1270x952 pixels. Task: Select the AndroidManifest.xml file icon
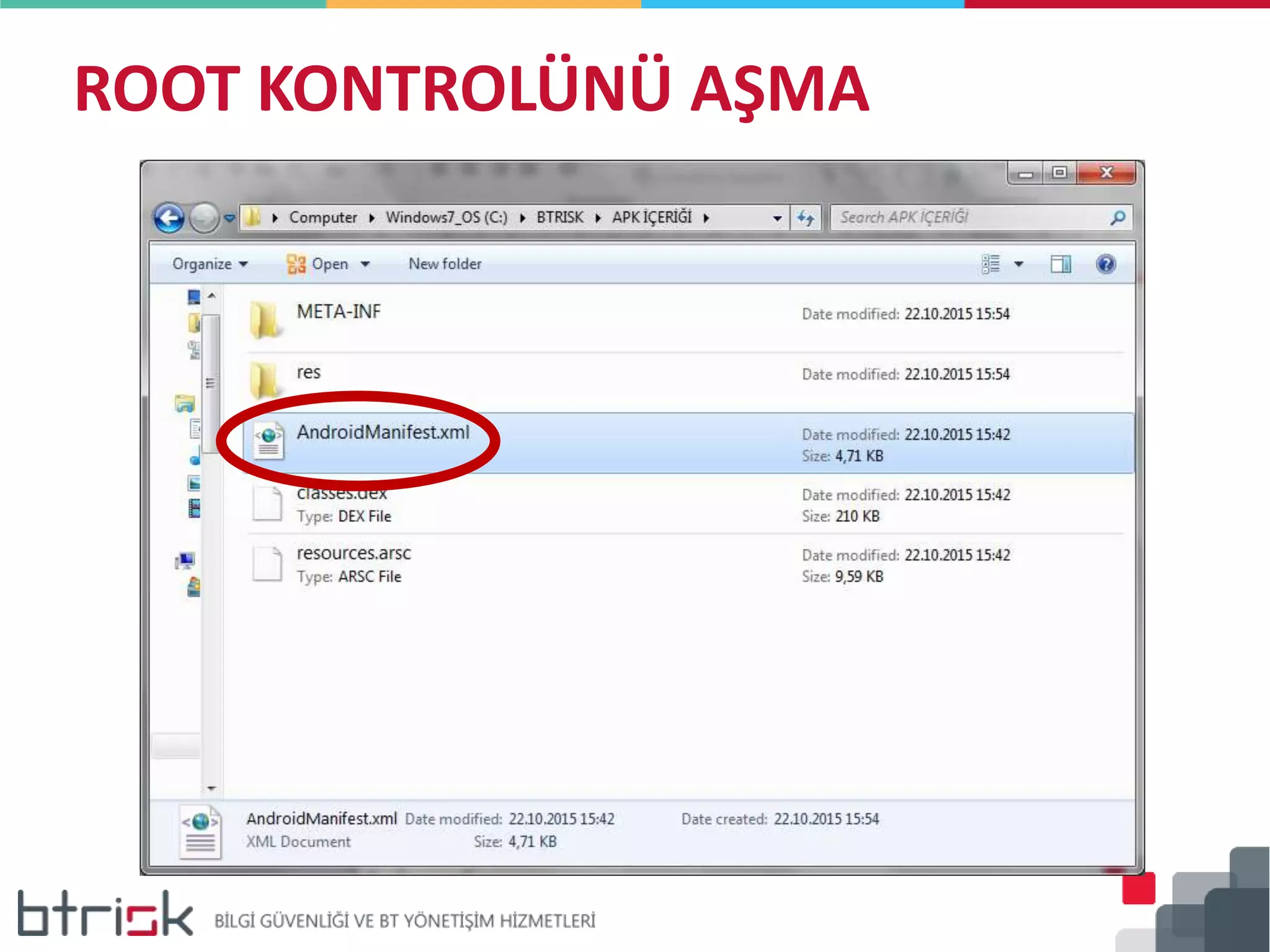[x=269, y=441]
